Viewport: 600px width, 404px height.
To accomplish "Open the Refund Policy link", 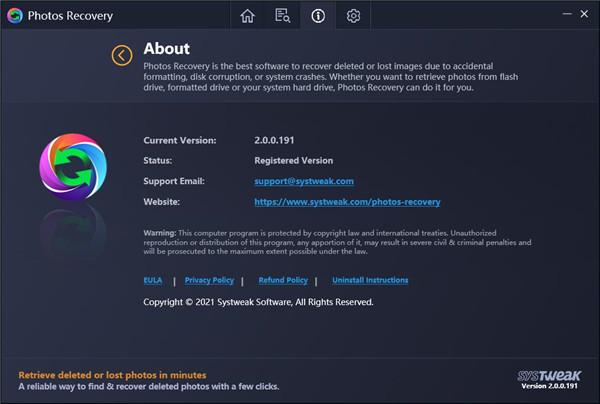I will click(282, 281).
